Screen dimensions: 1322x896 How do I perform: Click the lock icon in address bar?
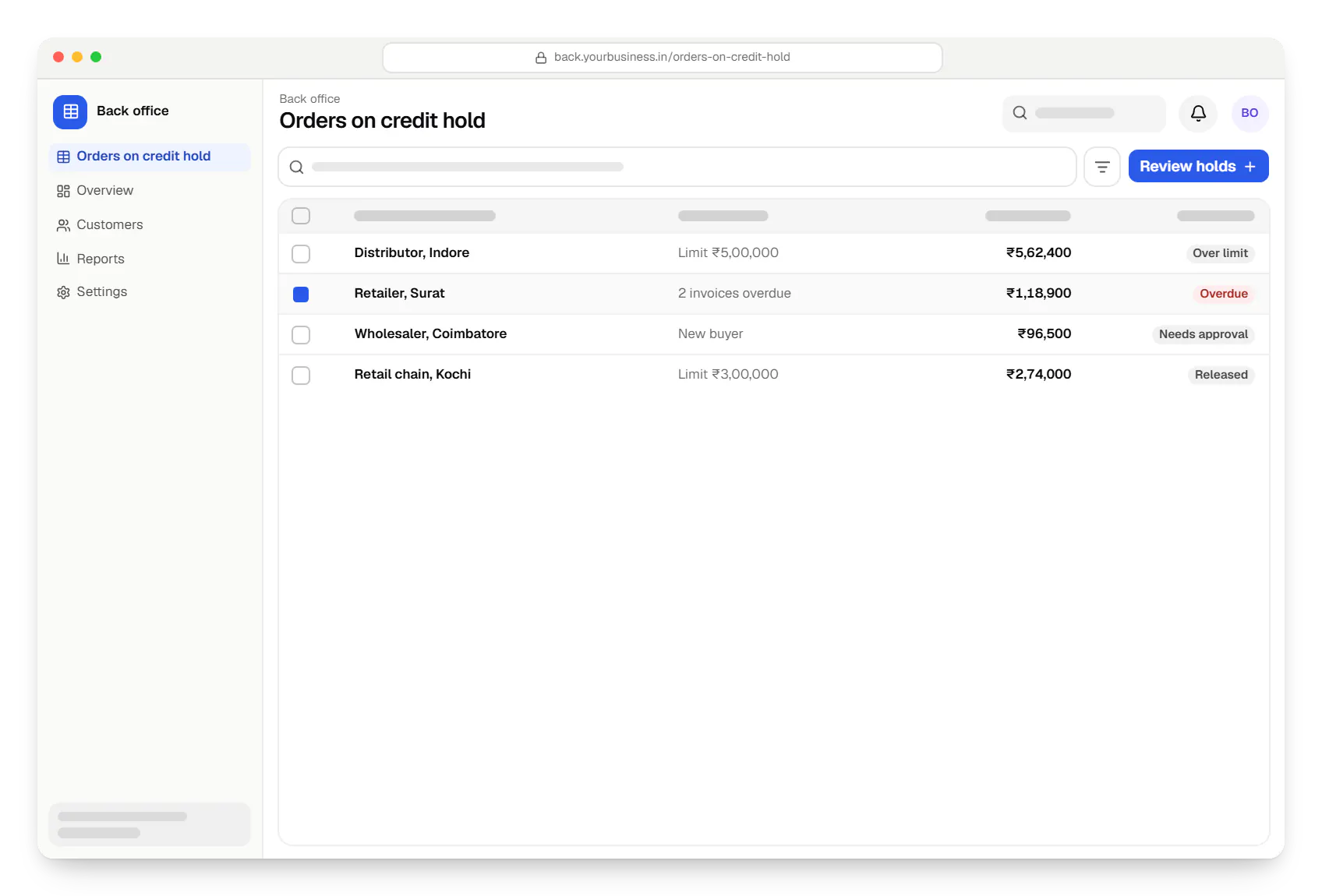click(541, 58)
